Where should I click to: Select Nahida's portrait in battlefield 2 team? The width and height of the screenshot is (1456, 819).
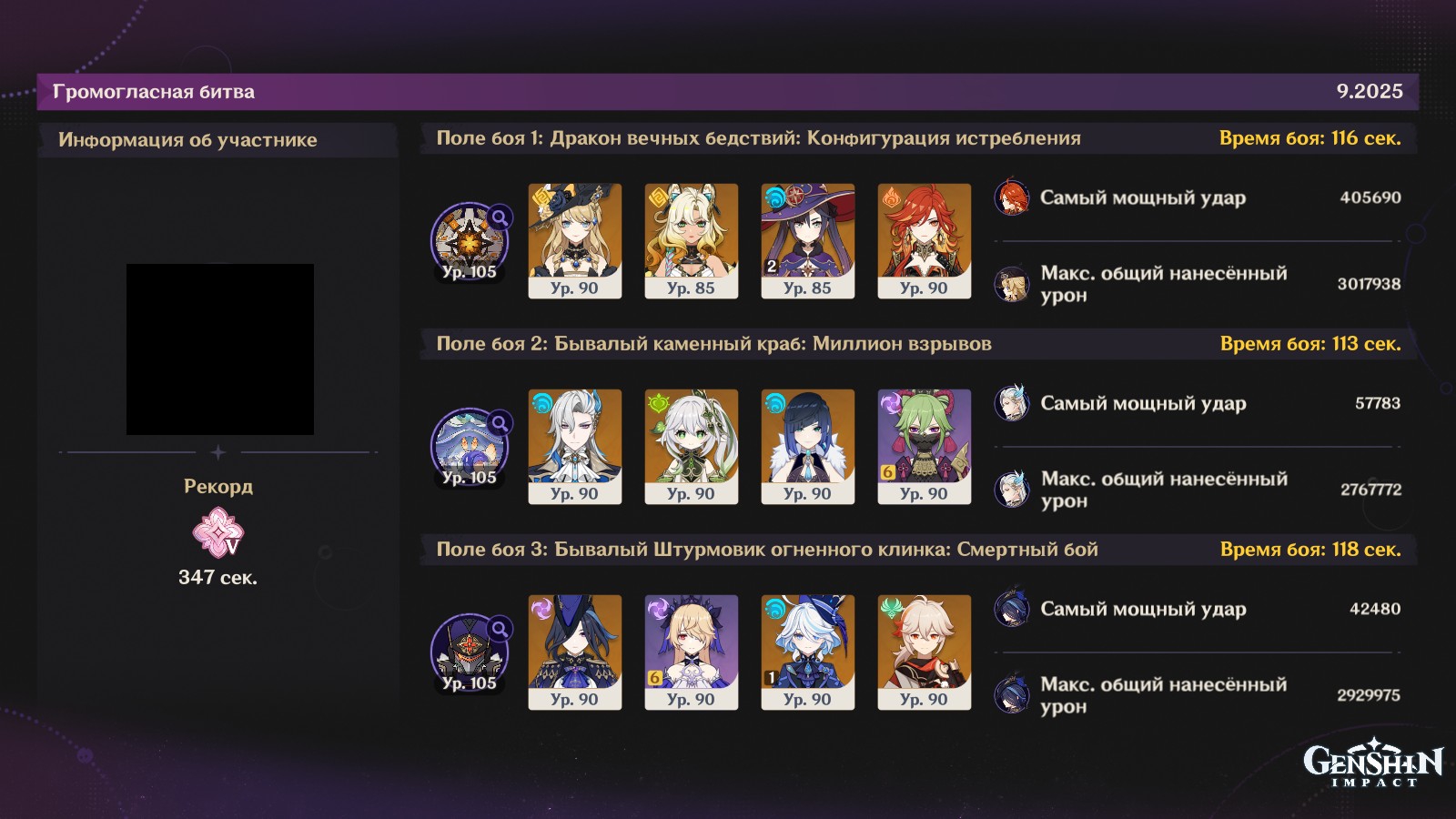click(692, 447)
